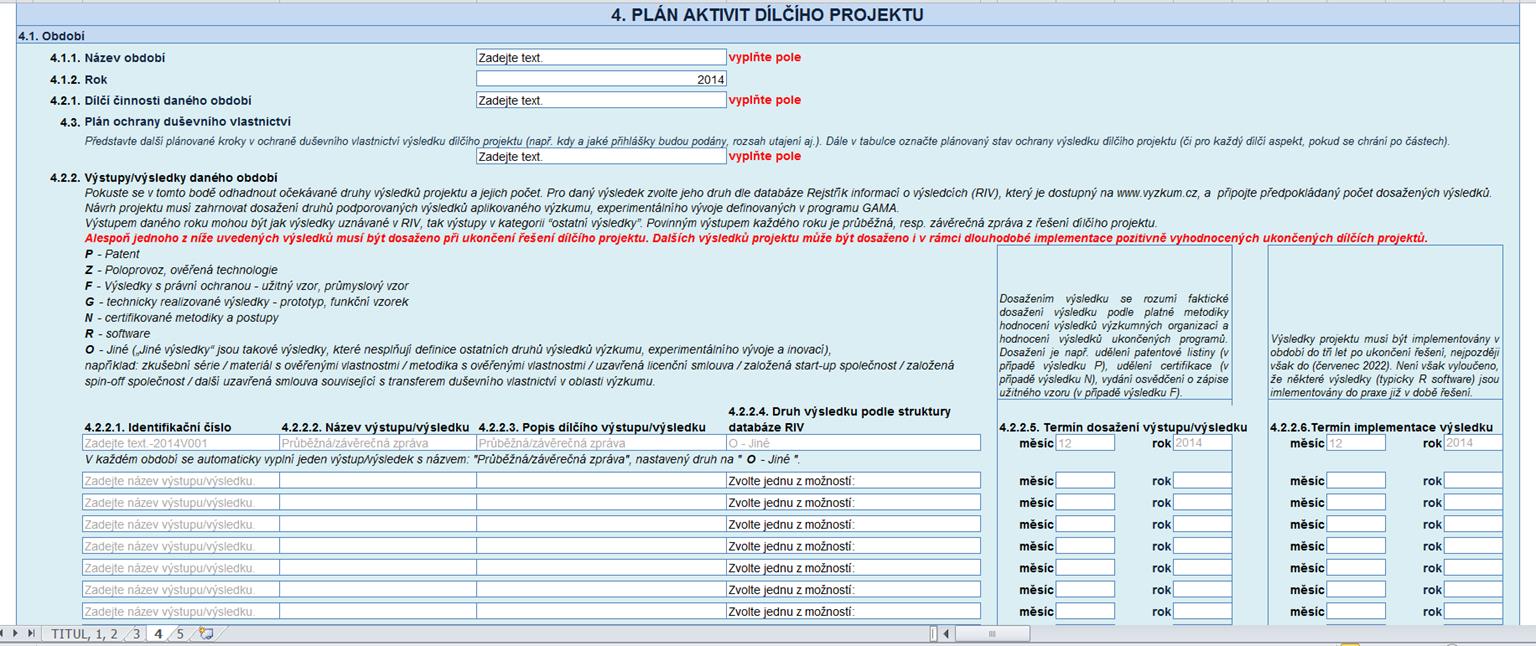Click the column header '4.2.2.3. Popis dílčího výstupu/výsledku'
The image size is (1536, 646).
pyautogui.click(x=592, y=427)
